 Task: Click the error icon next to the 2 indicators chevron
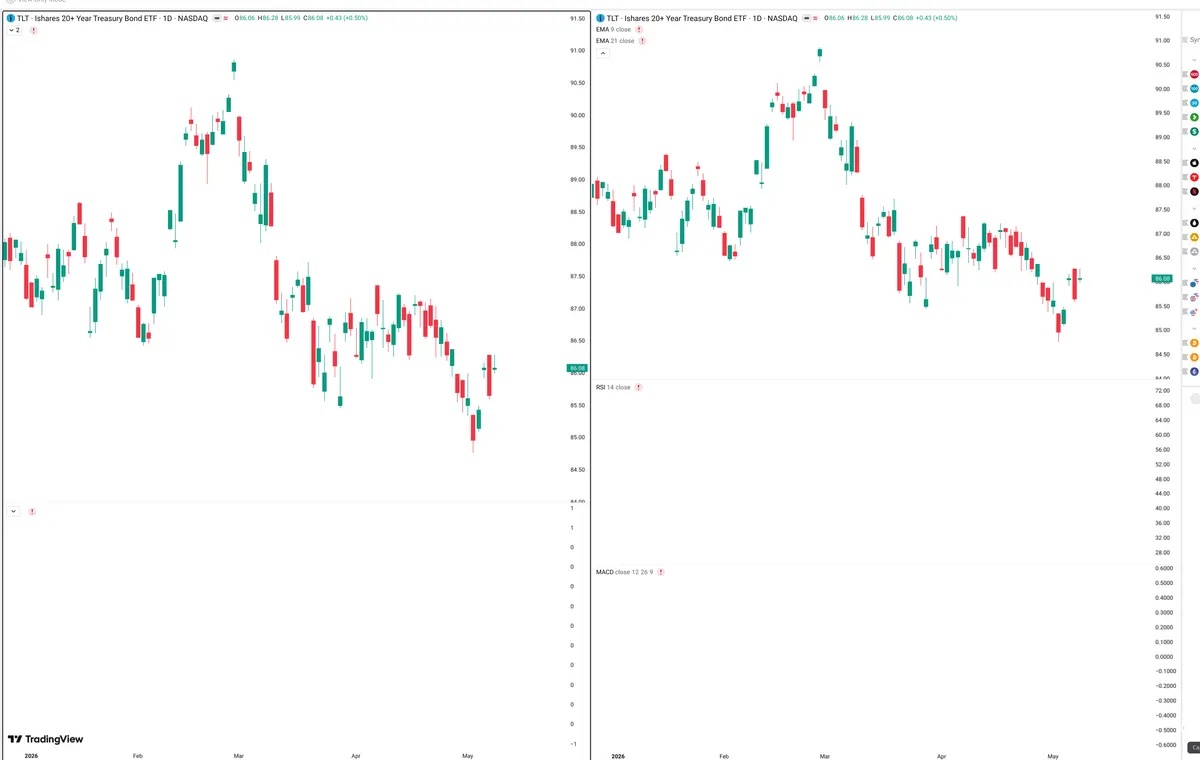(x=34, y=31)
